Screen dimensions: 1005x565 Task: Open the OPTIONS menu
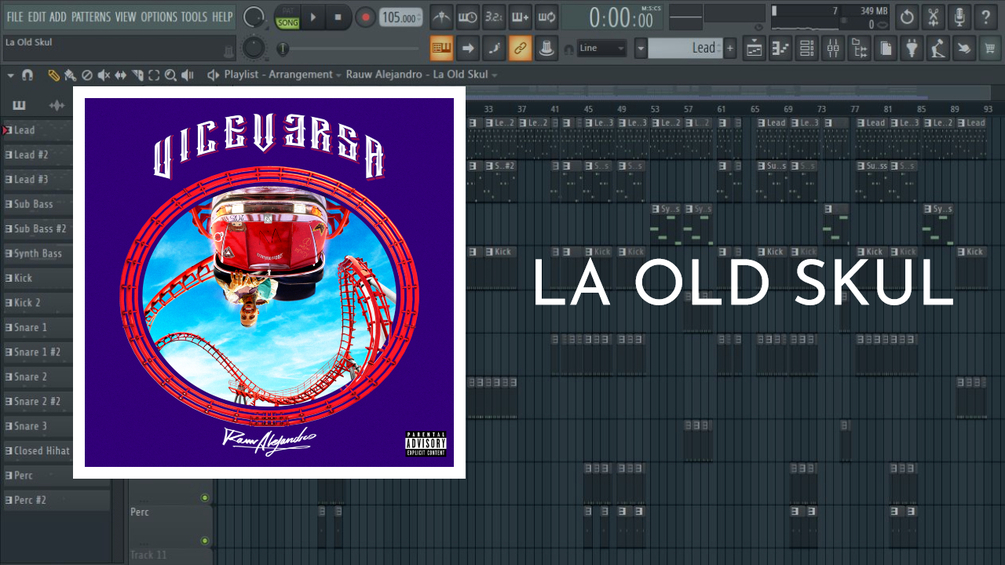click(159, 17)
